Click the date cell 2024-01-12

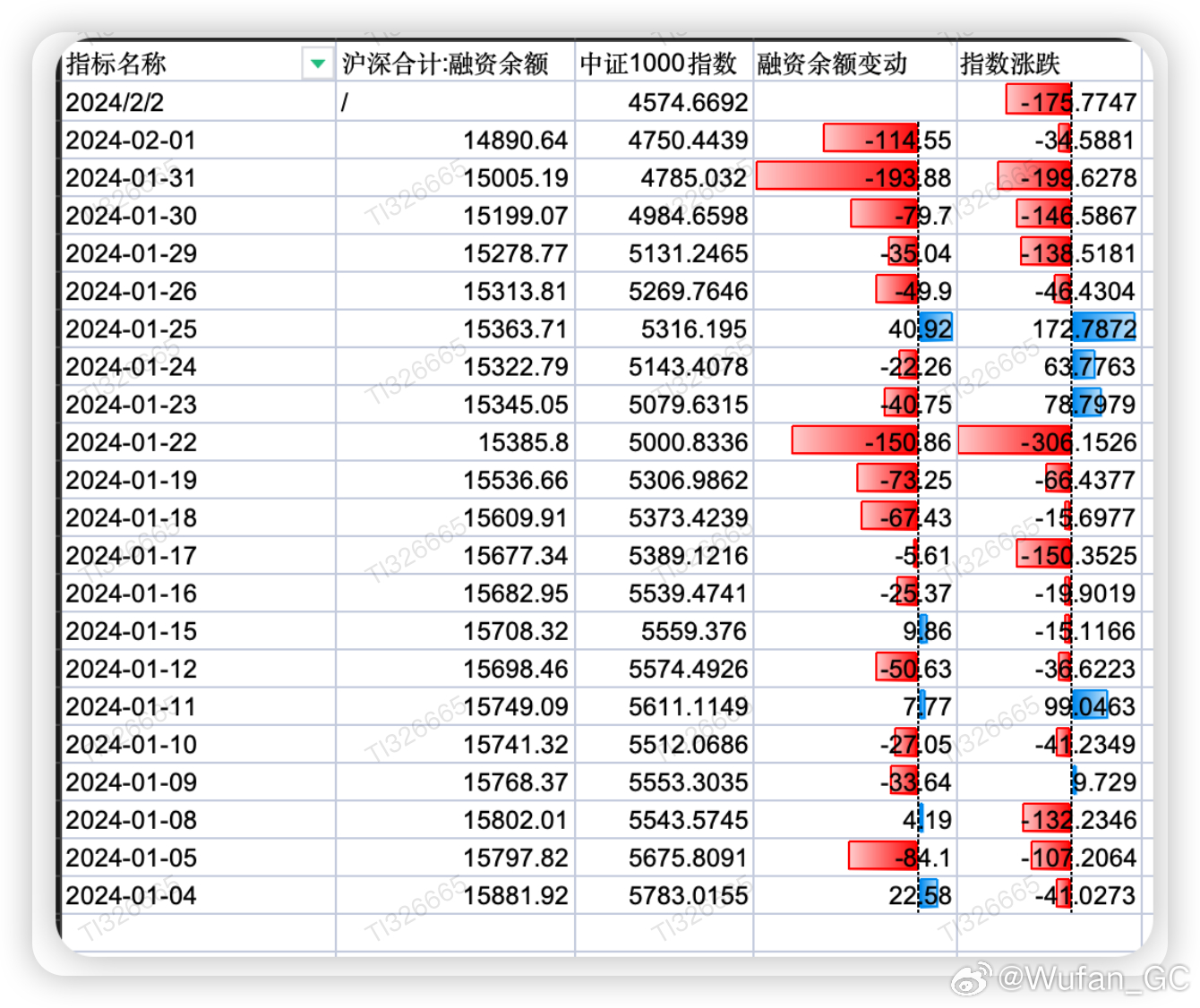coord(200,668)
